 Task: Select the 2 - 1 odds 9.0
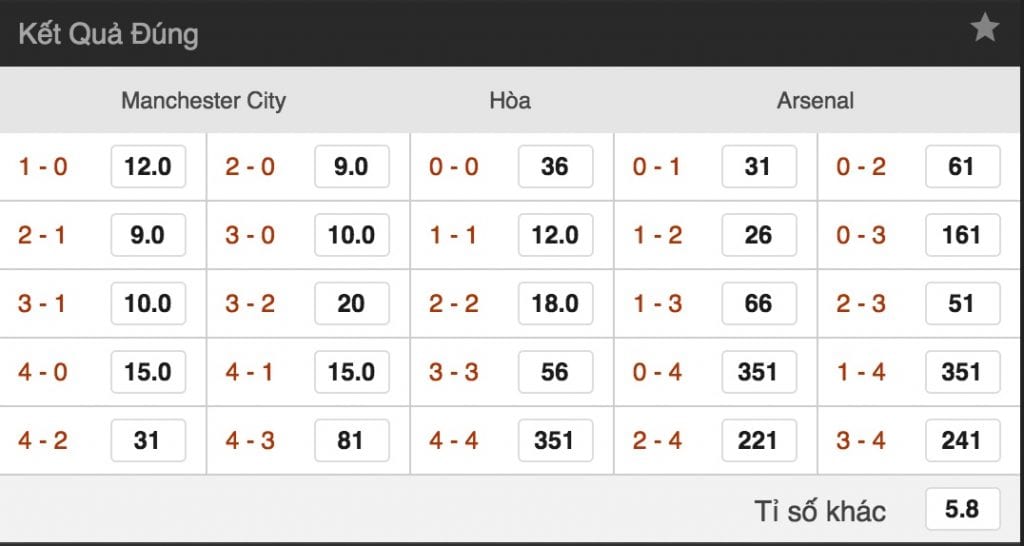[x=148, y=235]
